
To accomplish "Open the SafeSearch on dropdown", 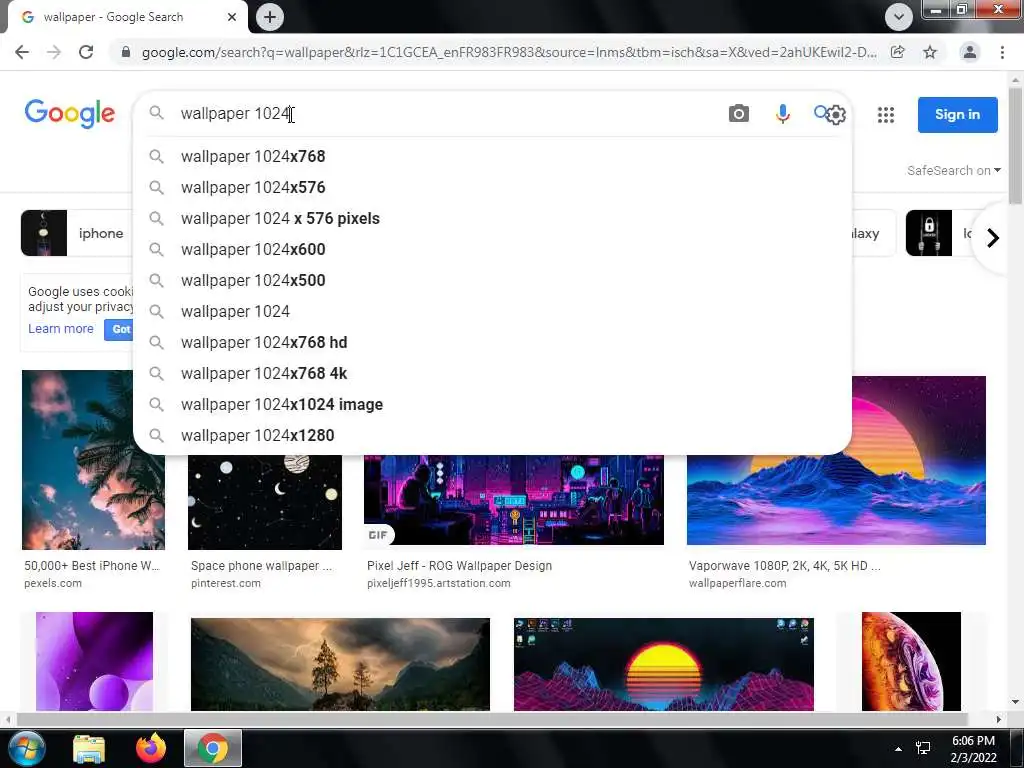I will 953,170.
